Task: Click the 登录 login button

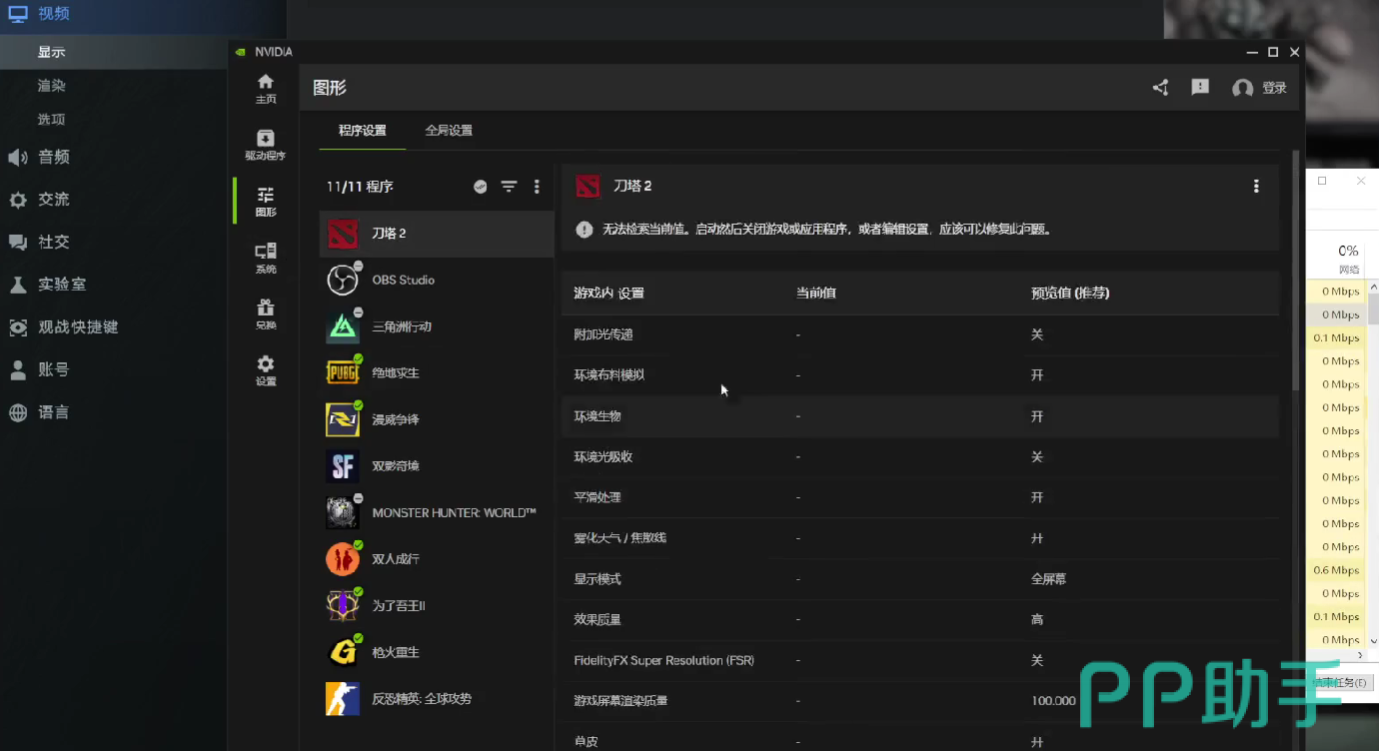Action: click(1260, 88)
